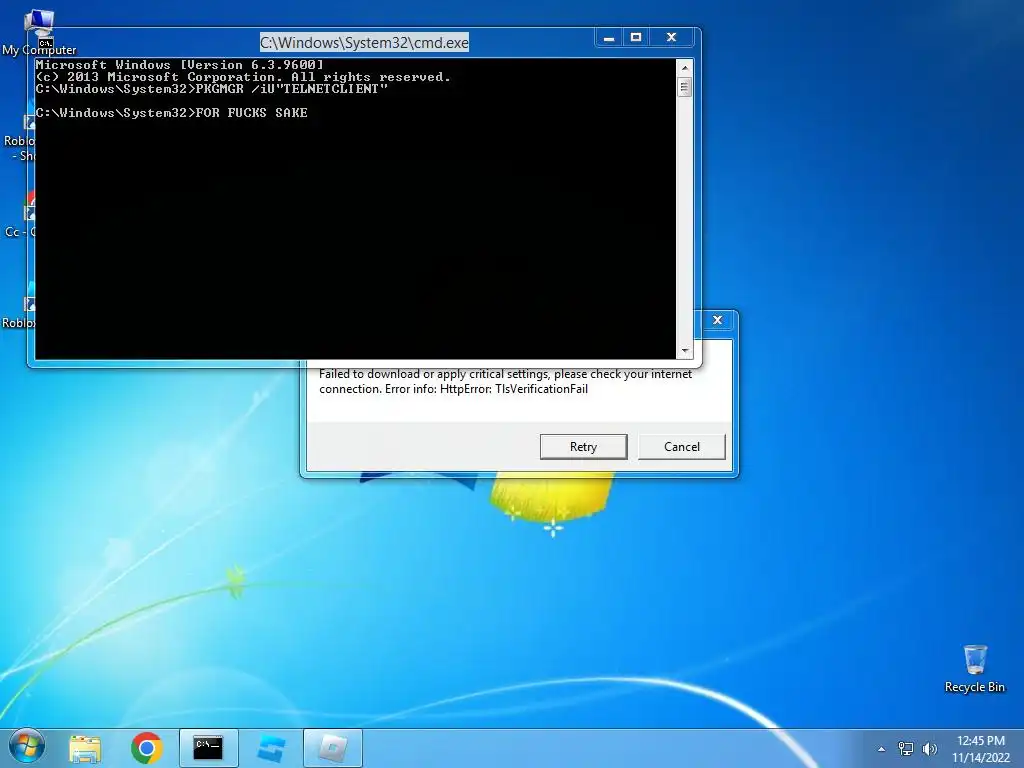This screenshot has width=1024, height=768.
Task: Click the date 11/14/2022 in the tray
Action: point(980,758)
